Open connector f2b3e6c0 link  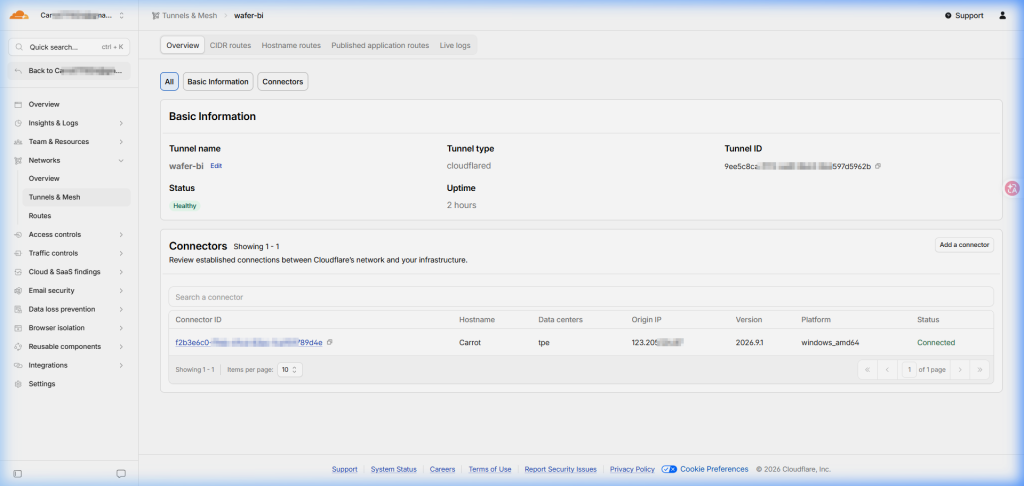[249, 342]
